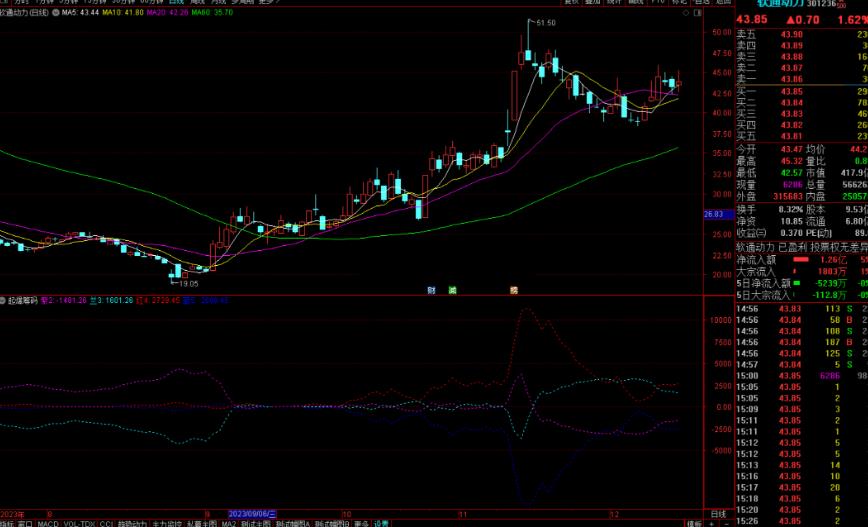Click the 复权 button in top toolbar
The image size is (868, 527).
pyautogui.click(x=571, y=2)
